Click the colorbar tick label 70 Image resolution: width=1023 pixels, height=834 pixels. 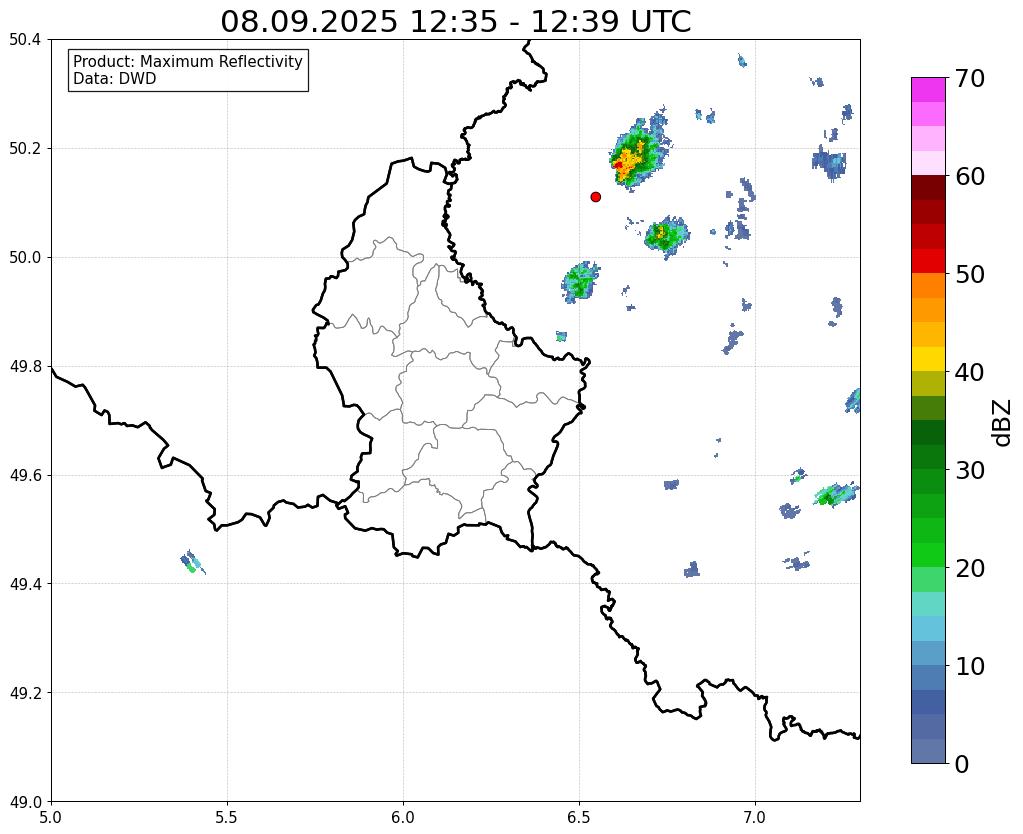(970, 78)
